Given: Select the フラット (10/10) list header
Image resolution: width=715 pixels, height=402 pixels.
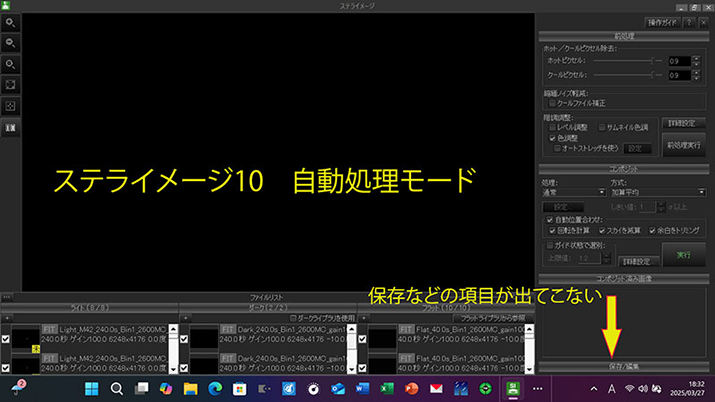Looking at the screenshot, I should 446,308.
